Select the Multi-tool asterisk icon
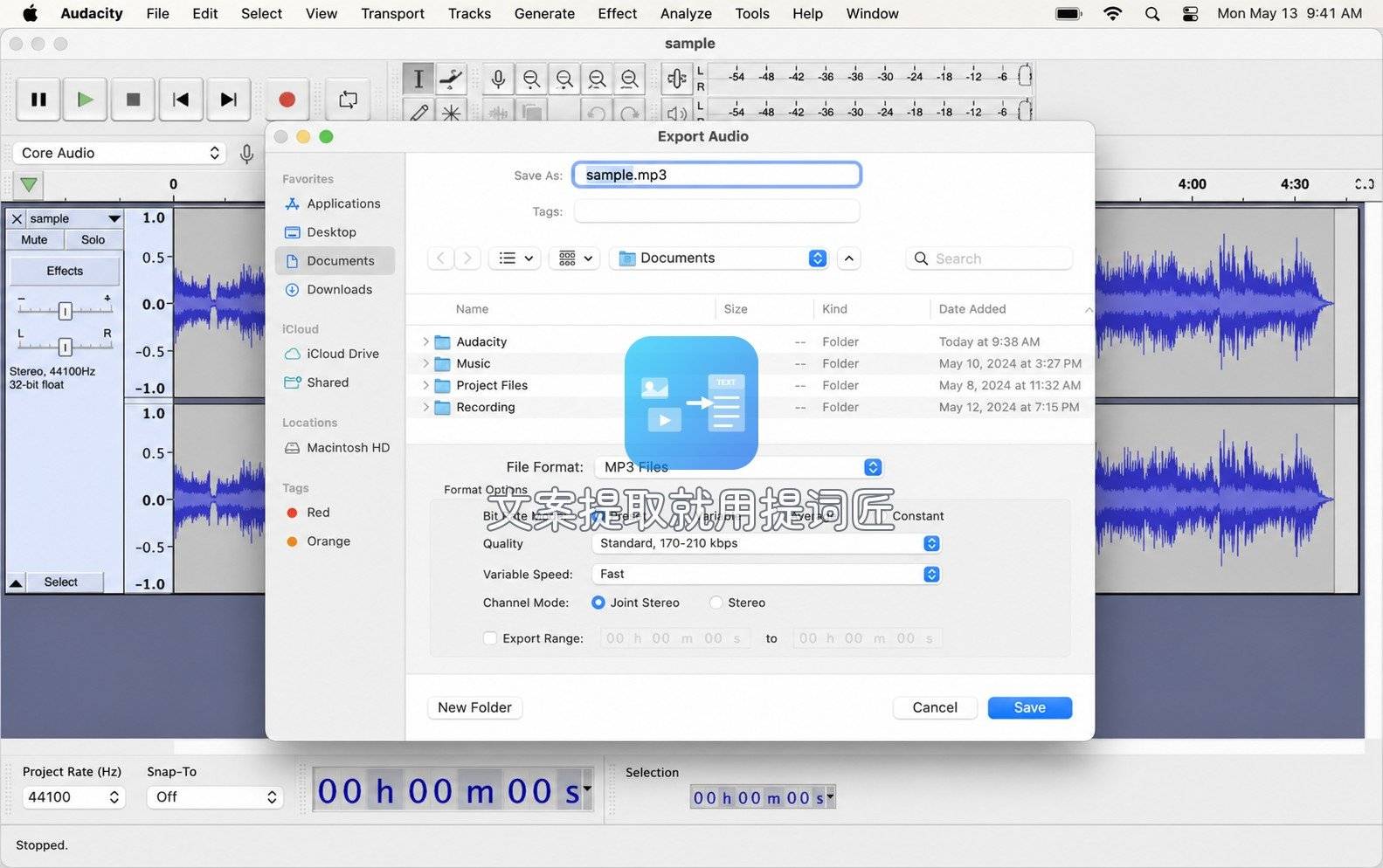This screenshot has height=868, width=1383. [x=451, y=113]
